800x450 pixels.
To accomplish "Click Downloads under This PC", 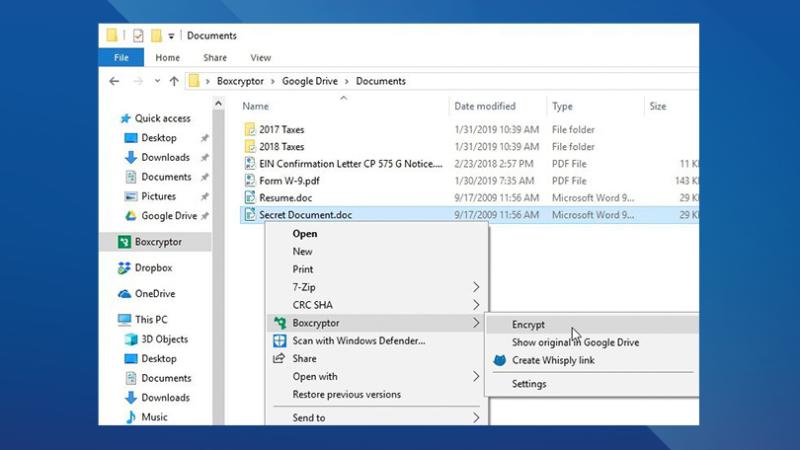I will click(165, 397).
